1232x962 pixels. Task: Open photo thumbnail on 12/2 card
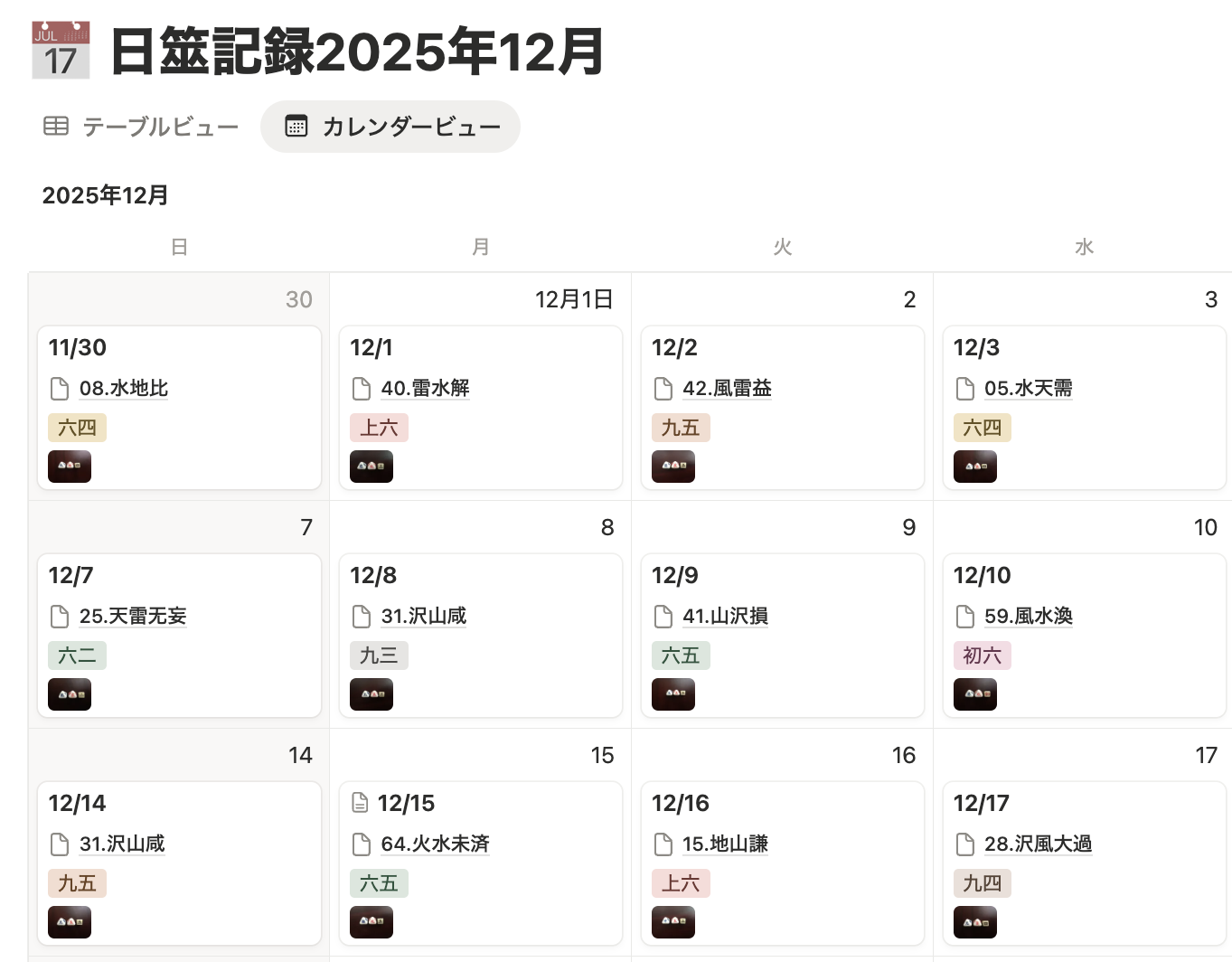(x=673, y=467)
